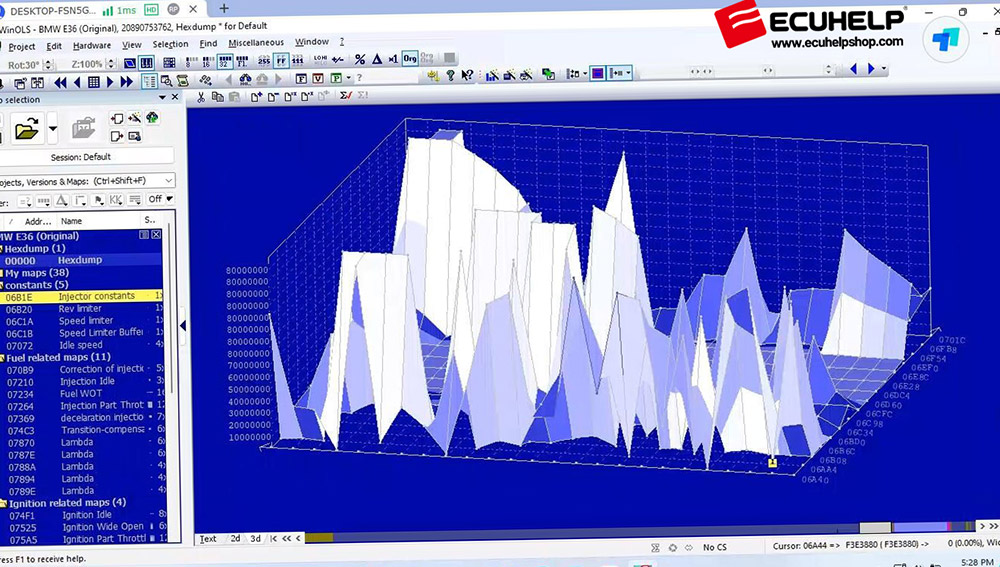
Task: Select the Fuel WOT map
Action: tap(82, 394)
